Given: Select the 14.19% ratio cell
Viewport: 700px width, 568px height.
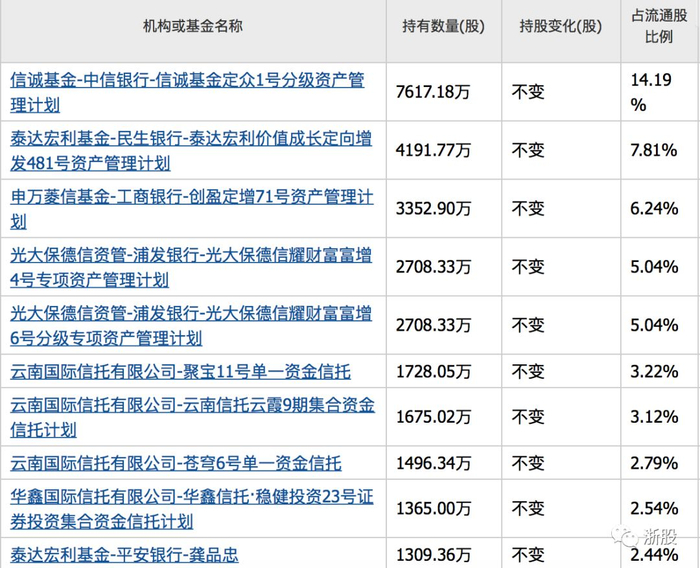Looking at the screenshot, I should click(x=651, y=92).
